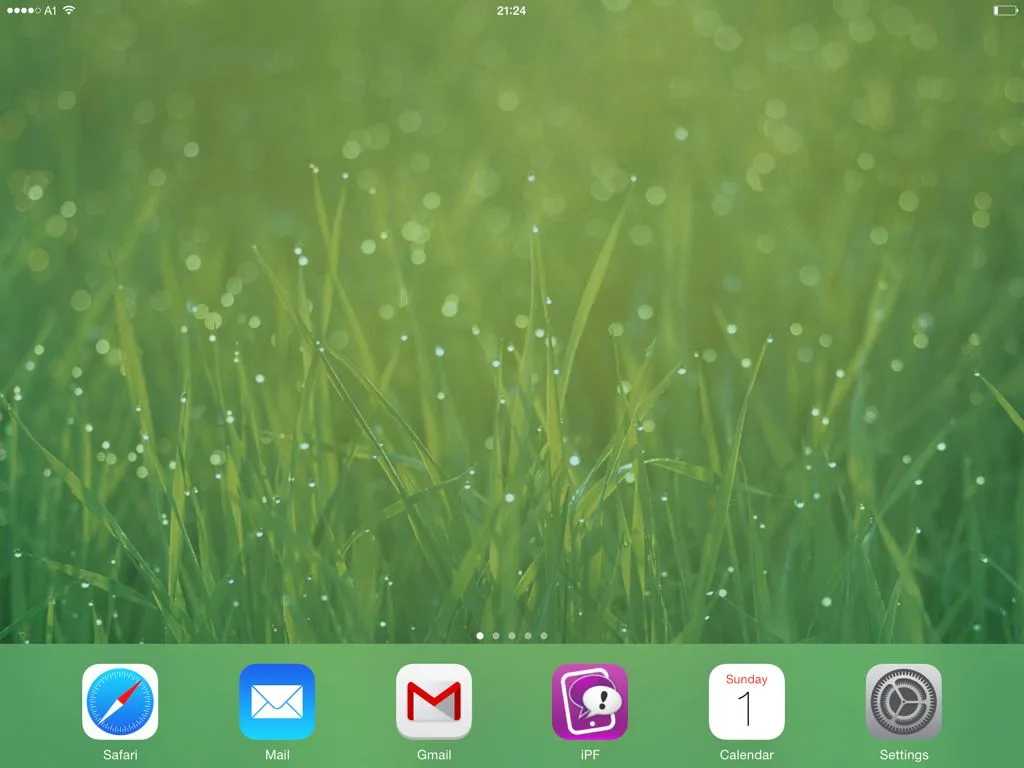Select the fifth home screen page dot
The height and width of the screenshot is (768, 1024).
(544, 635)
